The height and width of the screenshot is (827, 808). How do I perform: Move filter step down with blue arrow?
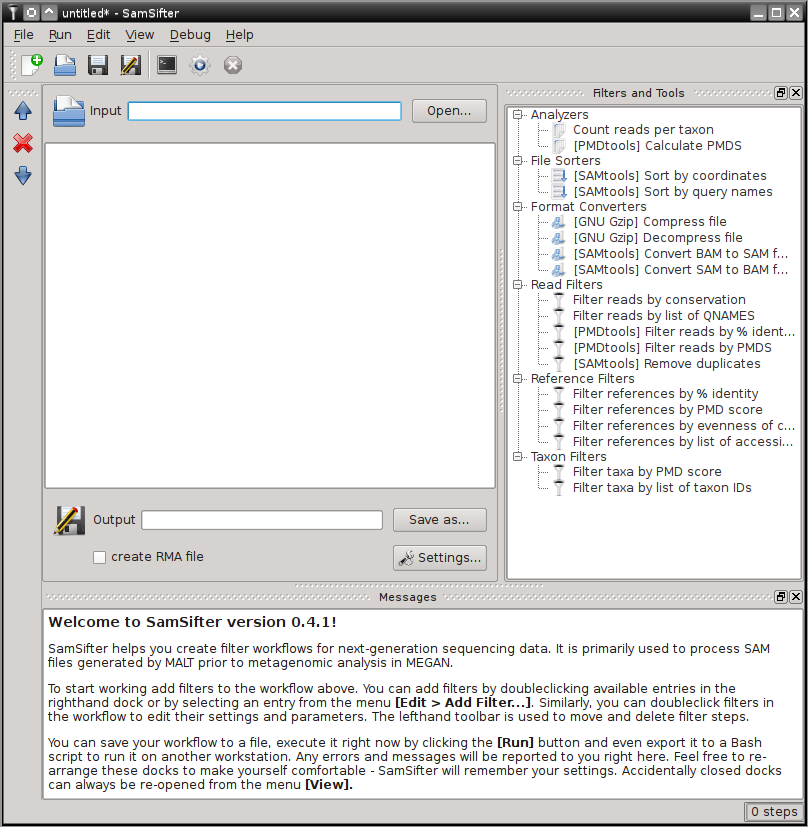click(23, 176)
